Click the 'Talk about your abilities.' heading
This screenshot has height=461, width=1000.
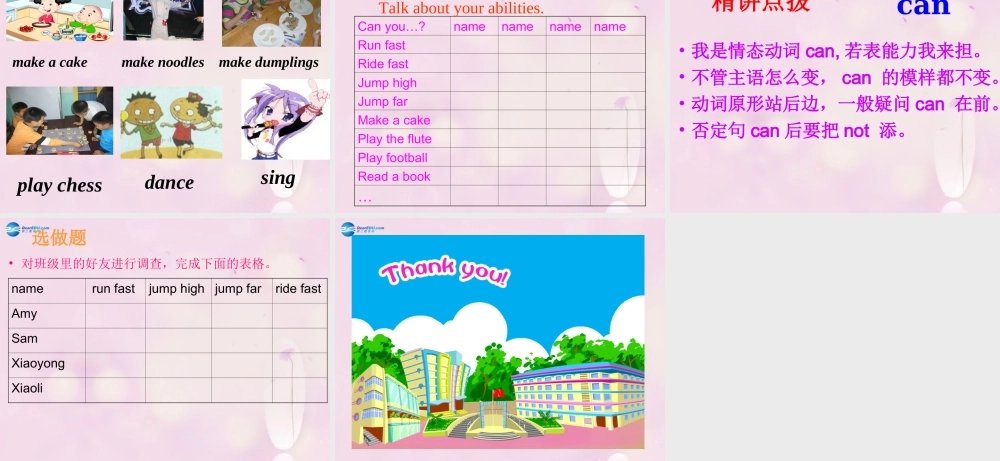click(461, 8)
